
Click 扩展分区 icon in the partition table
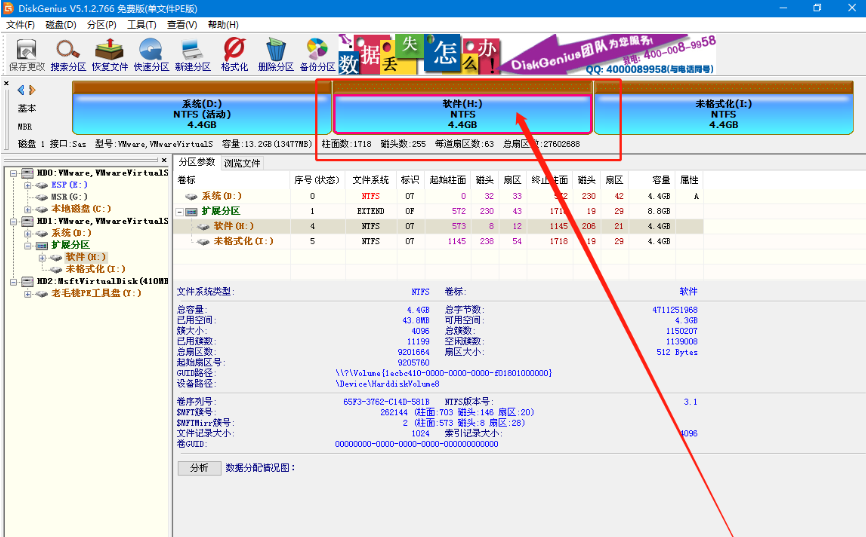[x=192, y=212]
